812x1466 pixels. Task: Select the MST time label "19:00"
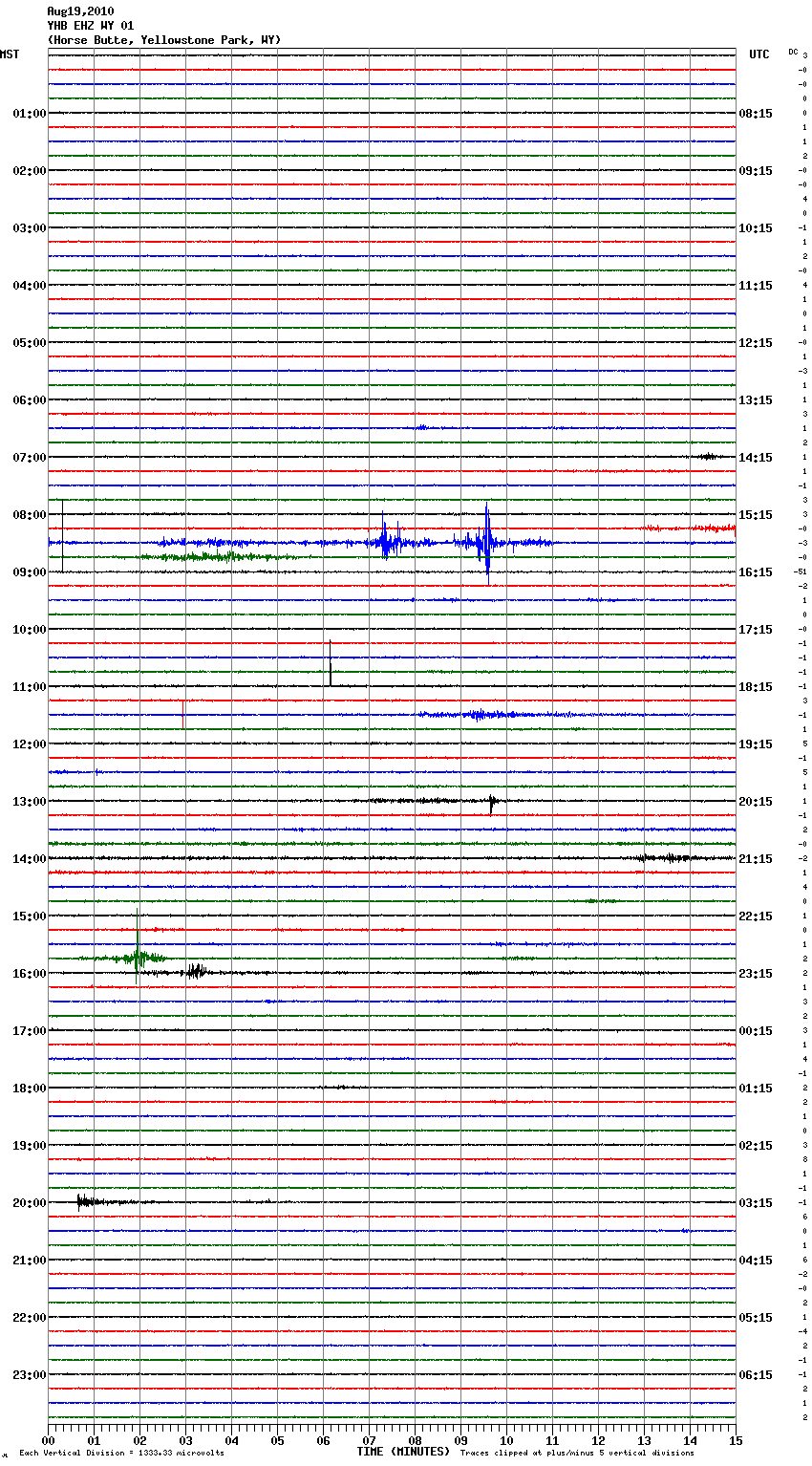pyautogui.click(x=30, y=1146)
